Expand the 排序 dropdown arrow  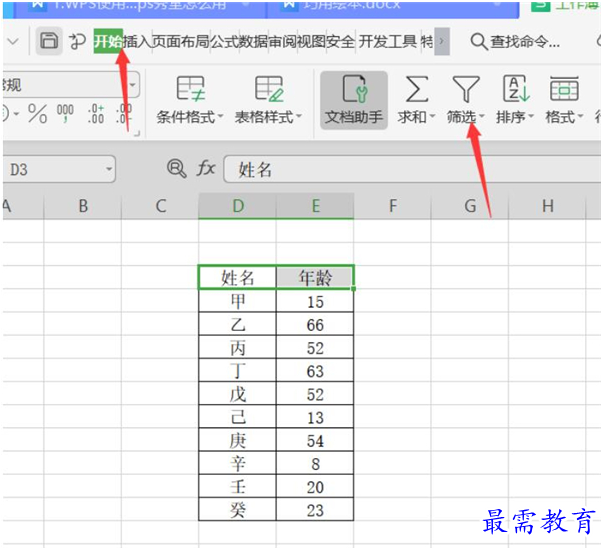531,116
